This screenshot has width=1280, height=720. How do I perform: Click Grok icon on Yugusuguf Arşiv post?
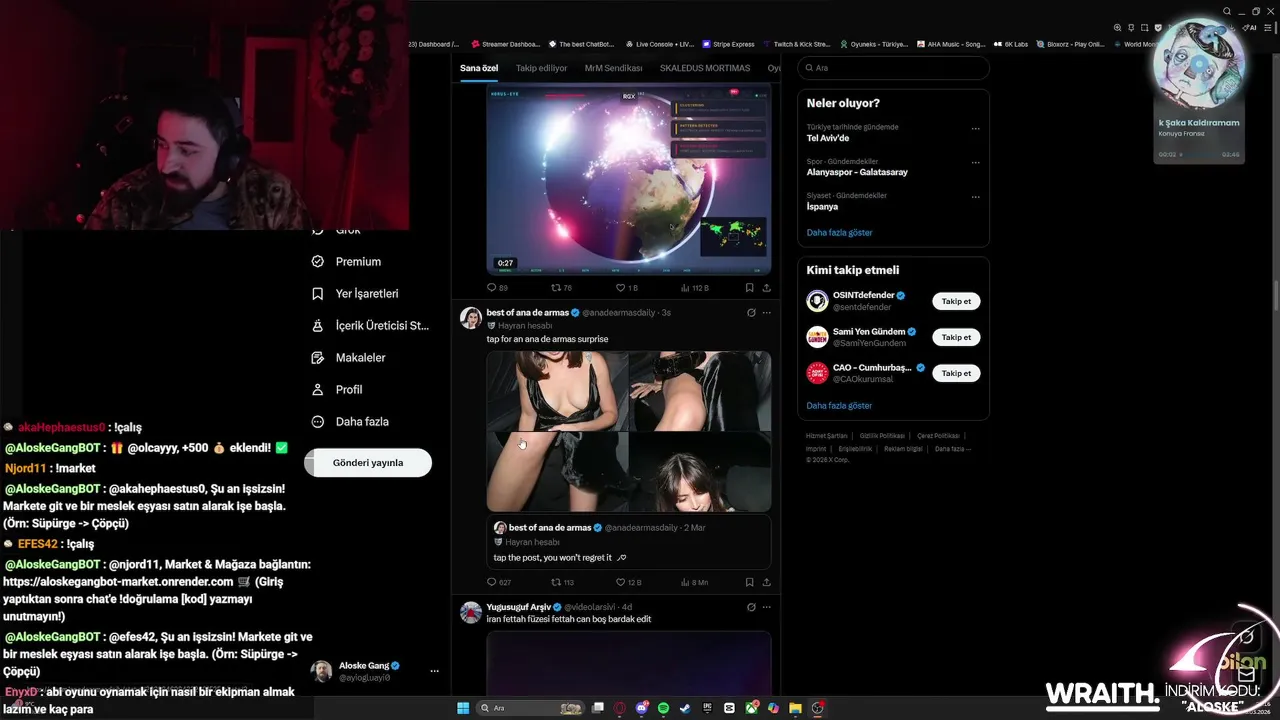point(751,607)
